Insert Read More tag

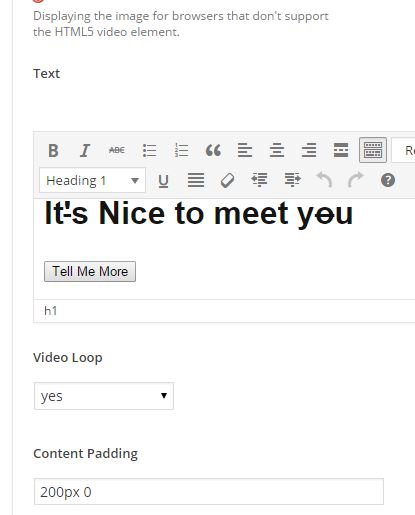pos(341,150)
